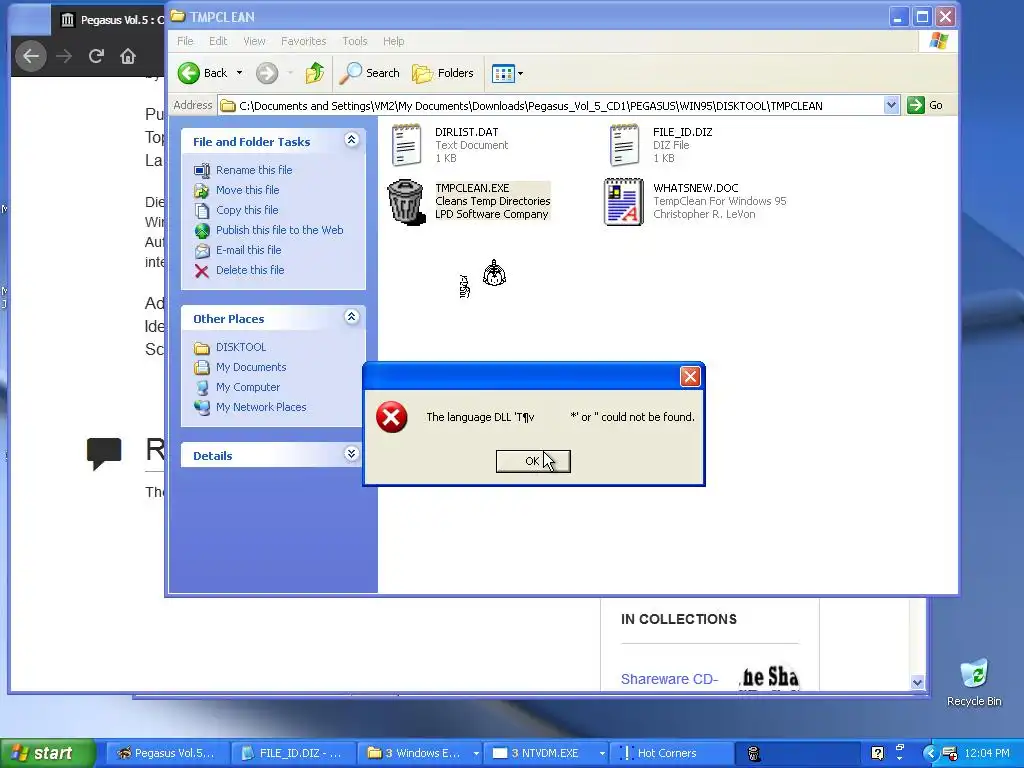Open the NTVDM.EXE taskbar group
The width and height of the screenshot is (1024, 768).
coord(547,753)
